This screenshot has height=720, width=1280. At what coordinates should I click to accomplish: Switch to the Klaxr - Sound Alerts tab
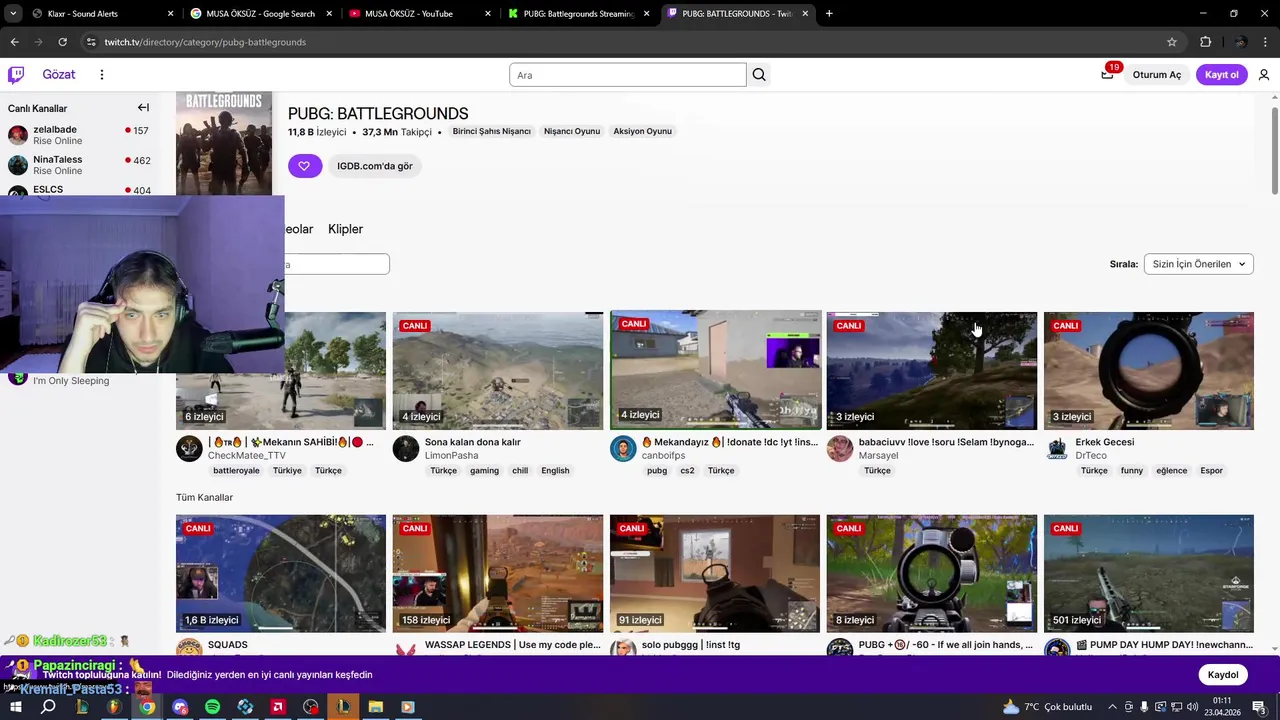point(102,14)
